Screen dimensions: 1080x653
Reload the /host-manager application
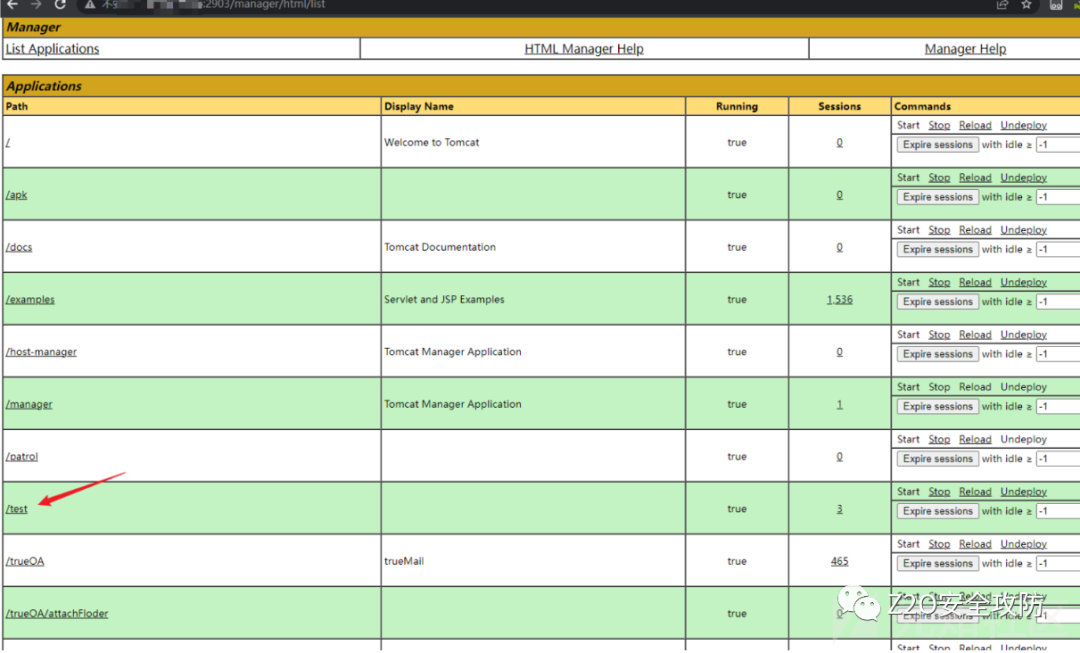[x=975, y=335]
